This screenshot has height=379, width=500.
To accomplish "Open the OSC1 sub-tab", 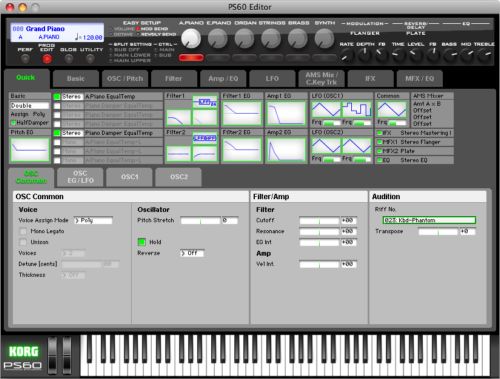I will (129, 177).
